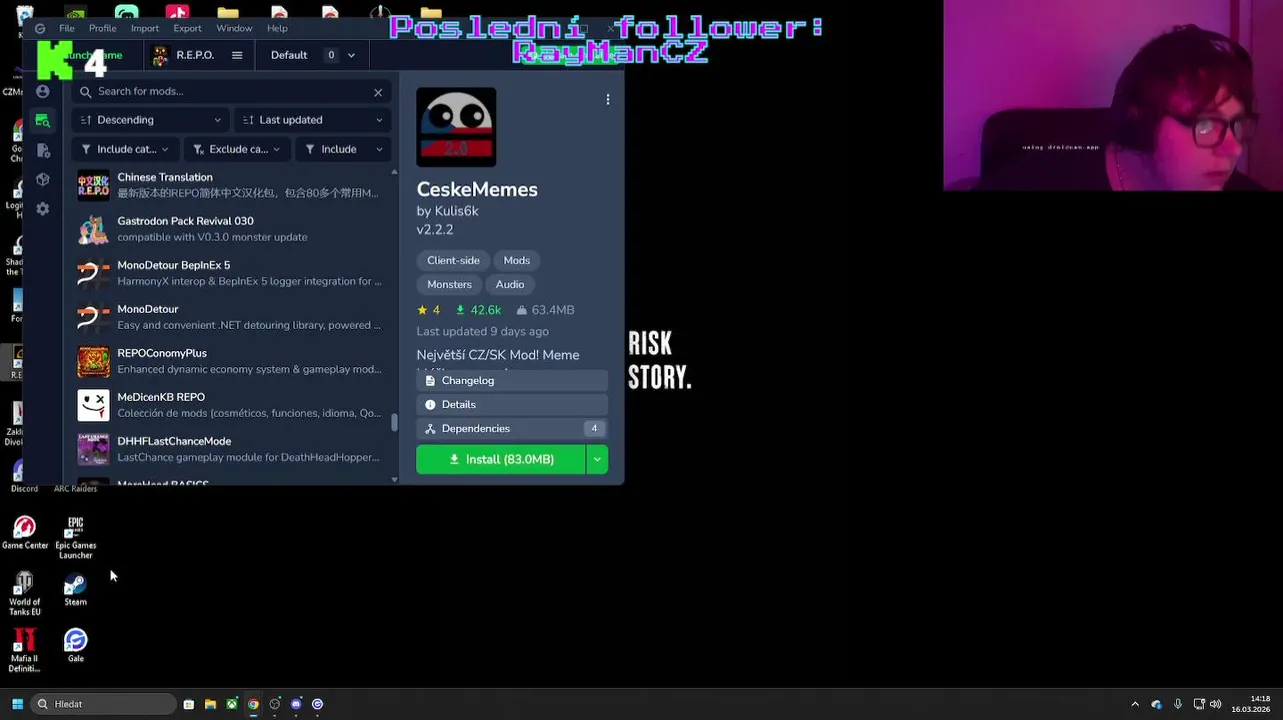Focus the Search for mods field
This screenshot has height=720, width=1283.
pyautogui.click(x=232, y=91)
